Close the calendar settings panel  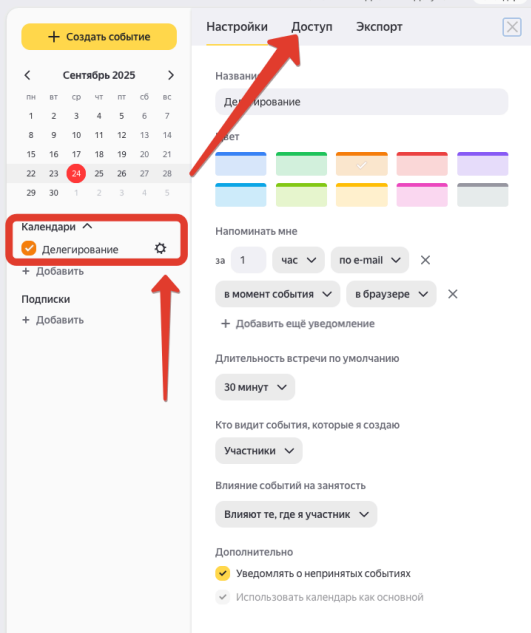click(x=512, y=27)
